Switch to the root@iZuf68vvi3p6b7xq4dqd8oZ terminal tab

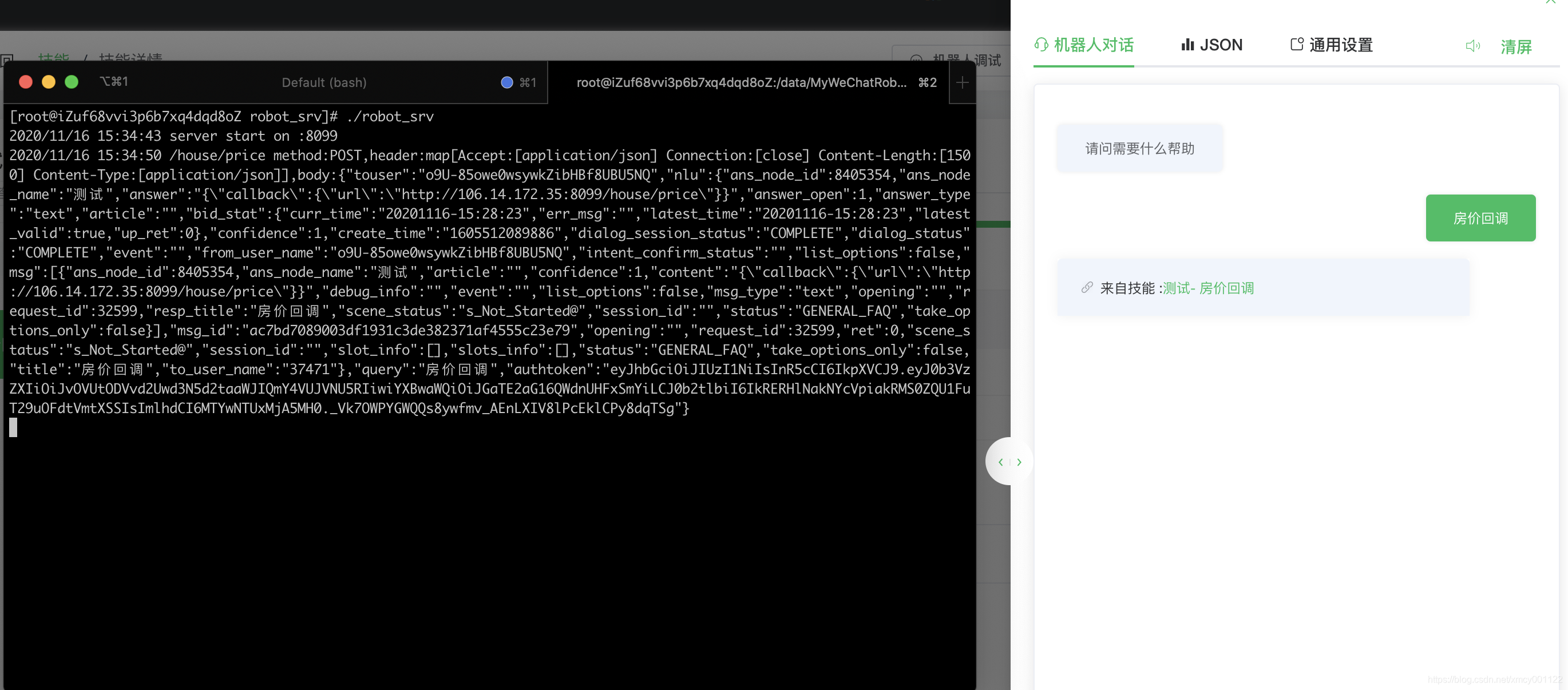click(x=741, y=83)
